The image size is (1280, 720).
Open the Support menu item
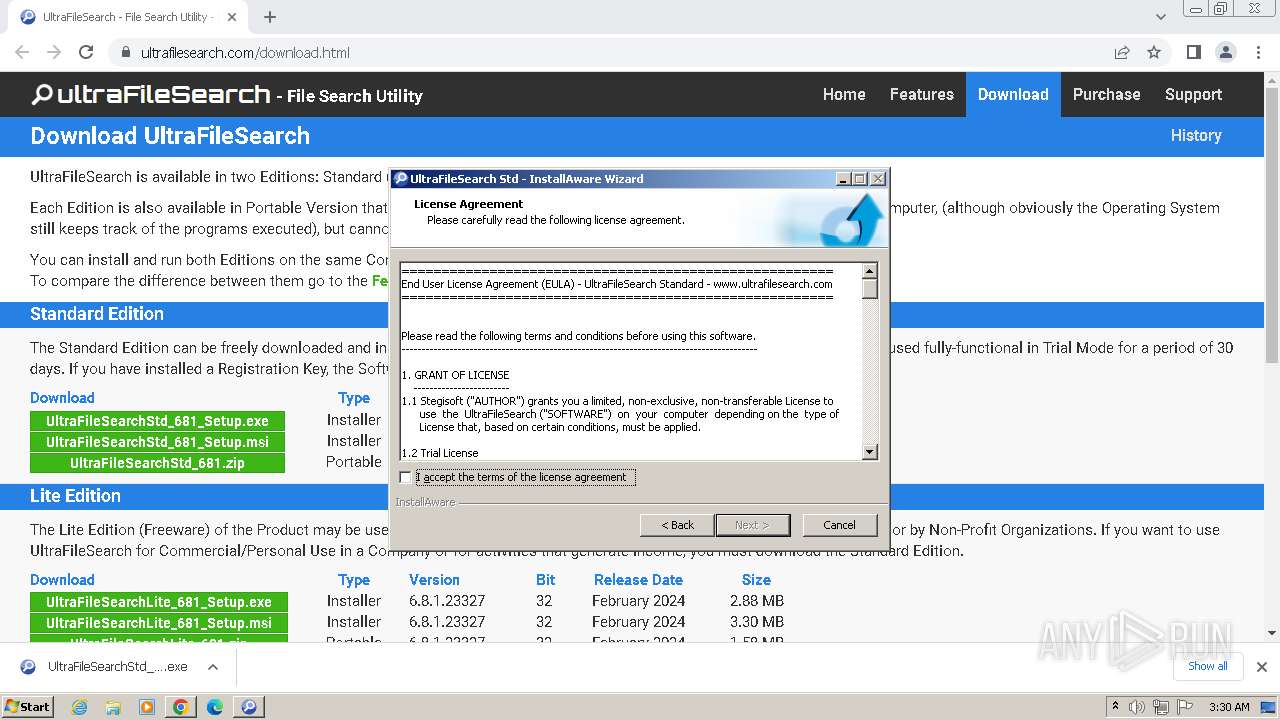[x=1193, y=94]
